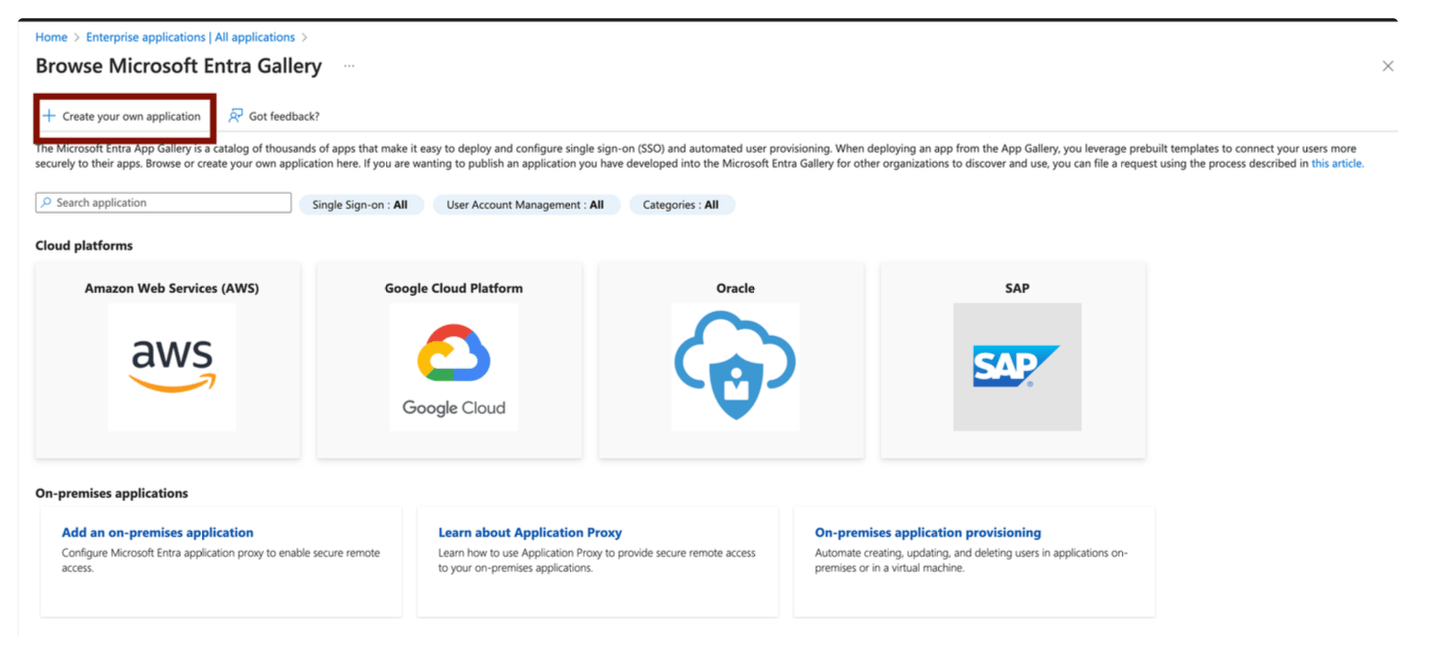Open the Categories: All filter

tap(682, 204)
